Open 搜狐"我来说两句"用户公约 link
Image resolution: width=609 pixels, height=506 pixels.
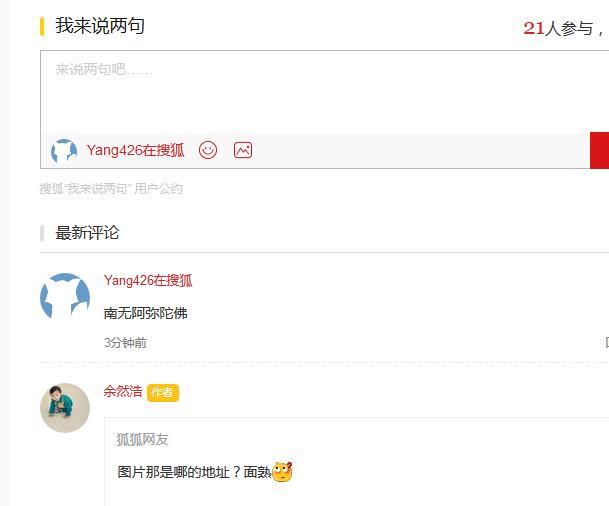pos(111,189)
